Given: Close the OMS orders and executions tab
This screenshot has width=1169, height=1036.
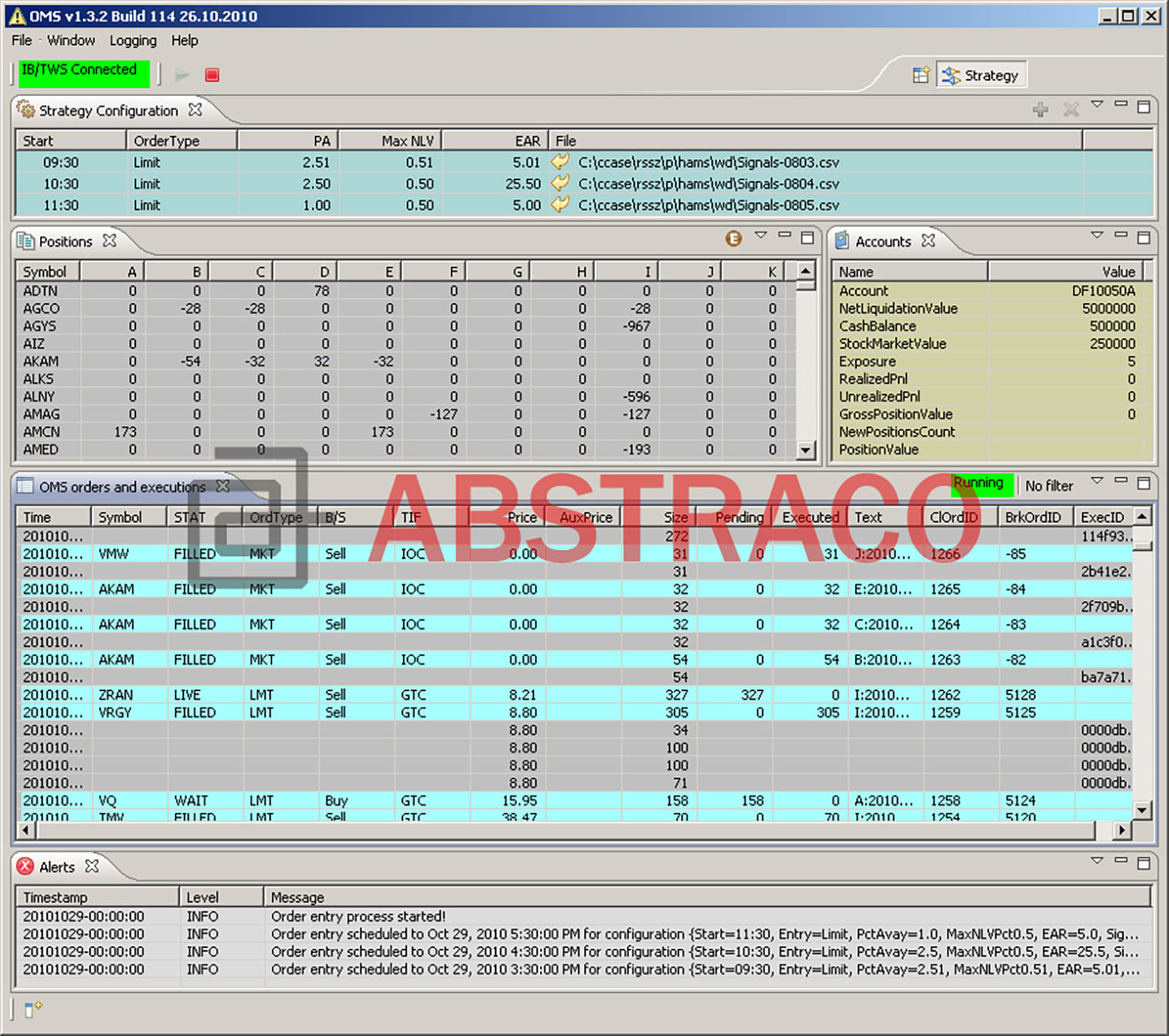Looking at the screenshot, I should (223, 486).
